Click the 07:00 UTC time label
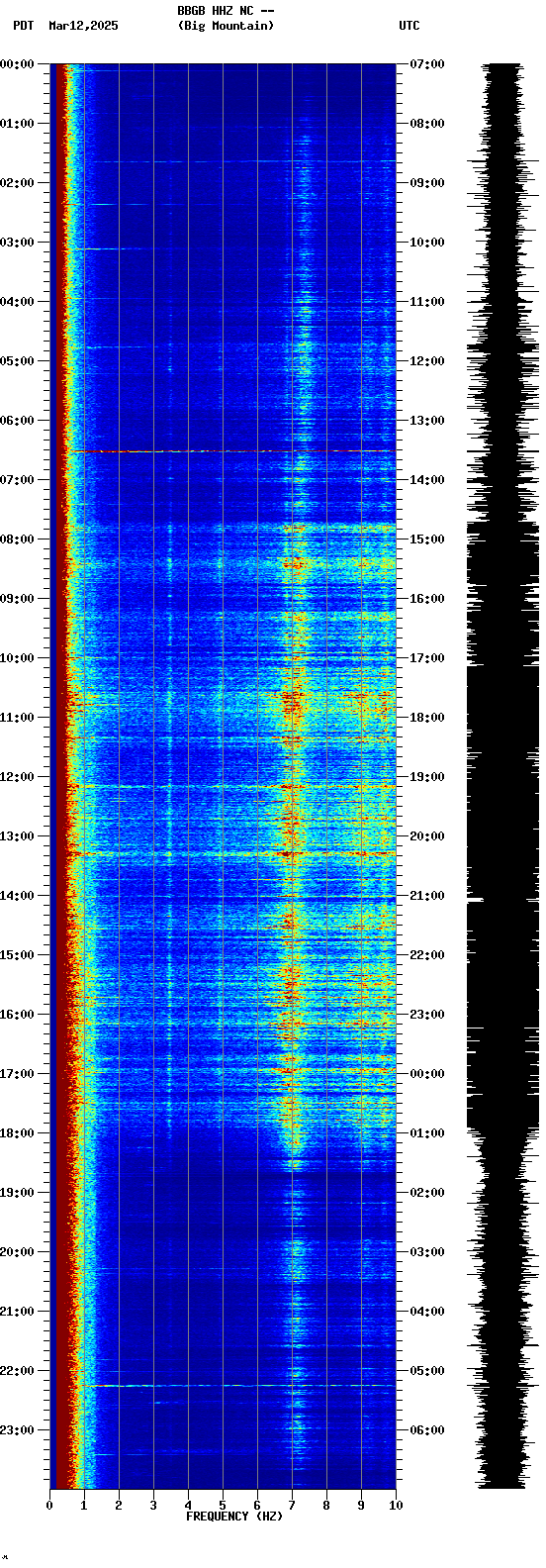Image resolution: width=546 pixels, height=1568 pixels. [x=427, y=64]
